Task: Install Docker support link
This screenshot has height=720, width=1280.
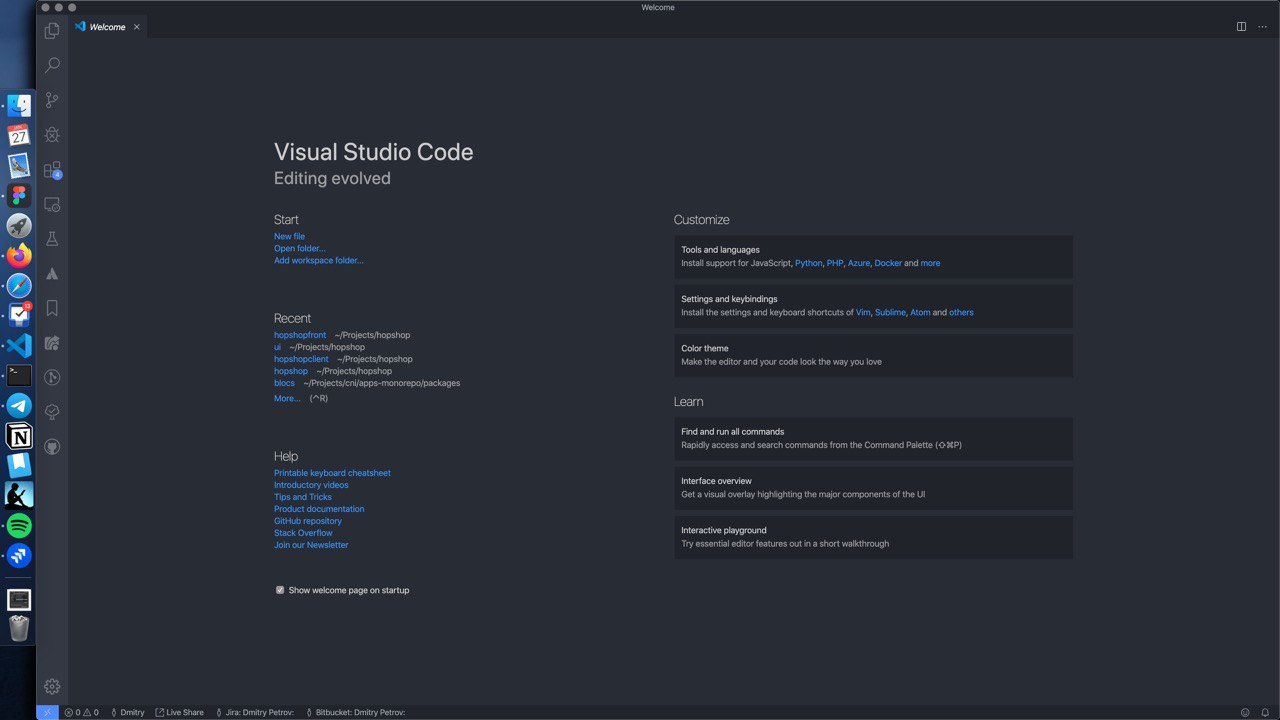Action: (888, 263)
